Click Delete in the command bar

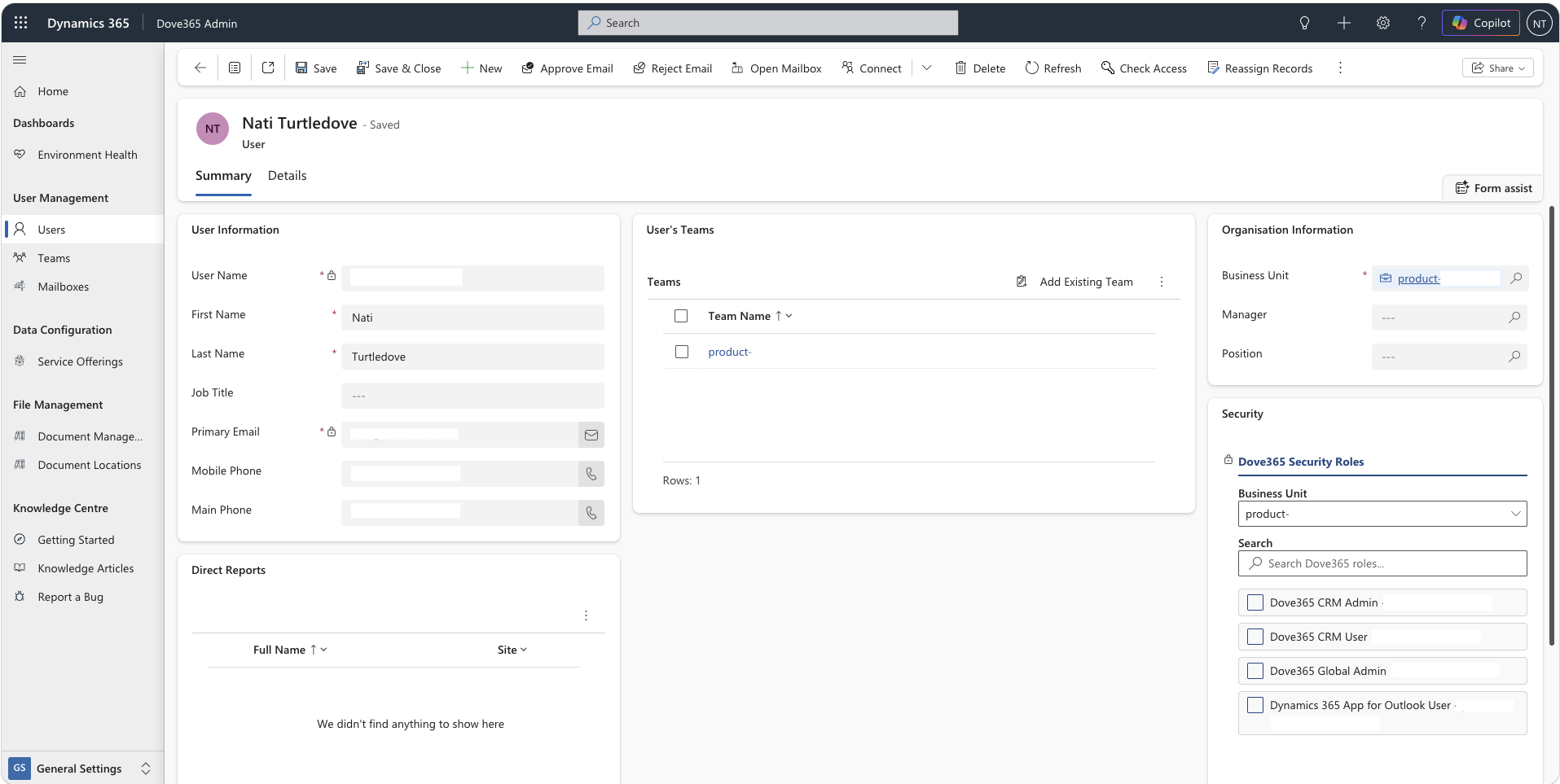point(980,68)
